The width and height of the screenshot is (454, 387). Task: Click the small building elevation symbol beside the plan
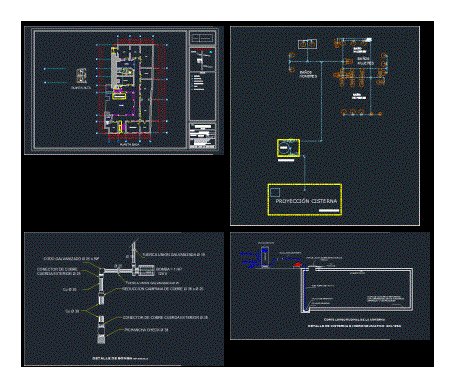81,76
